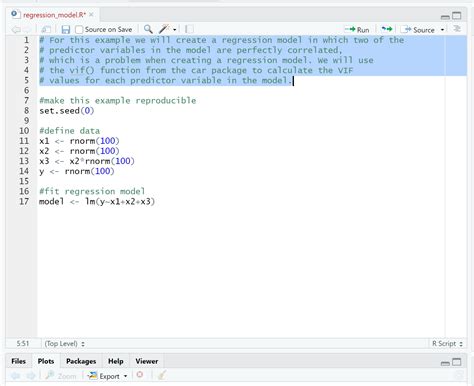Place cursor on set.seed(0) line
474x386 pixels.
pyautogui.click(x=67, y=111)
